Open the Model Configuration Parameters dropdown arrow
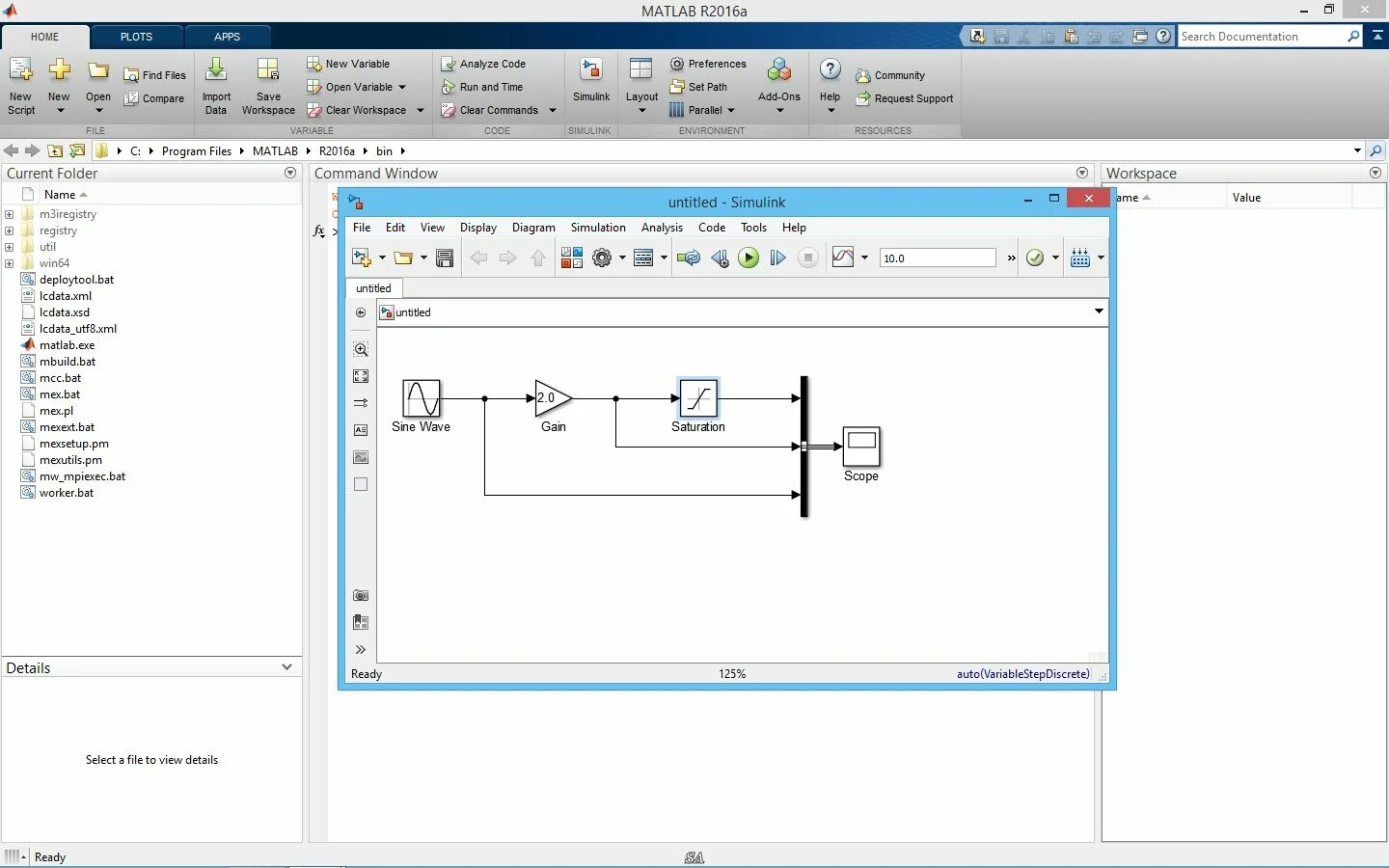The height and width of the screenshot is (868, 1389). pyautogui.click(x=622, y=258)
